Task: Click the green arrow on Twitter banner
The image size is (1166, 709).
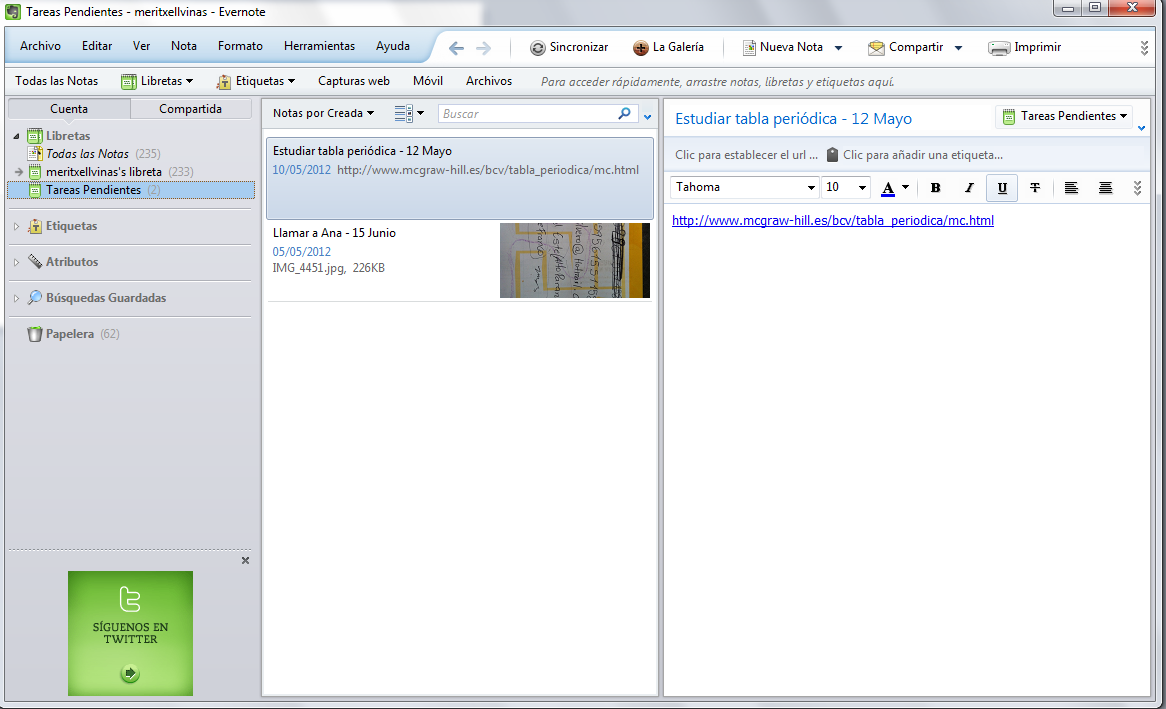Action: (x=130, y=674)
